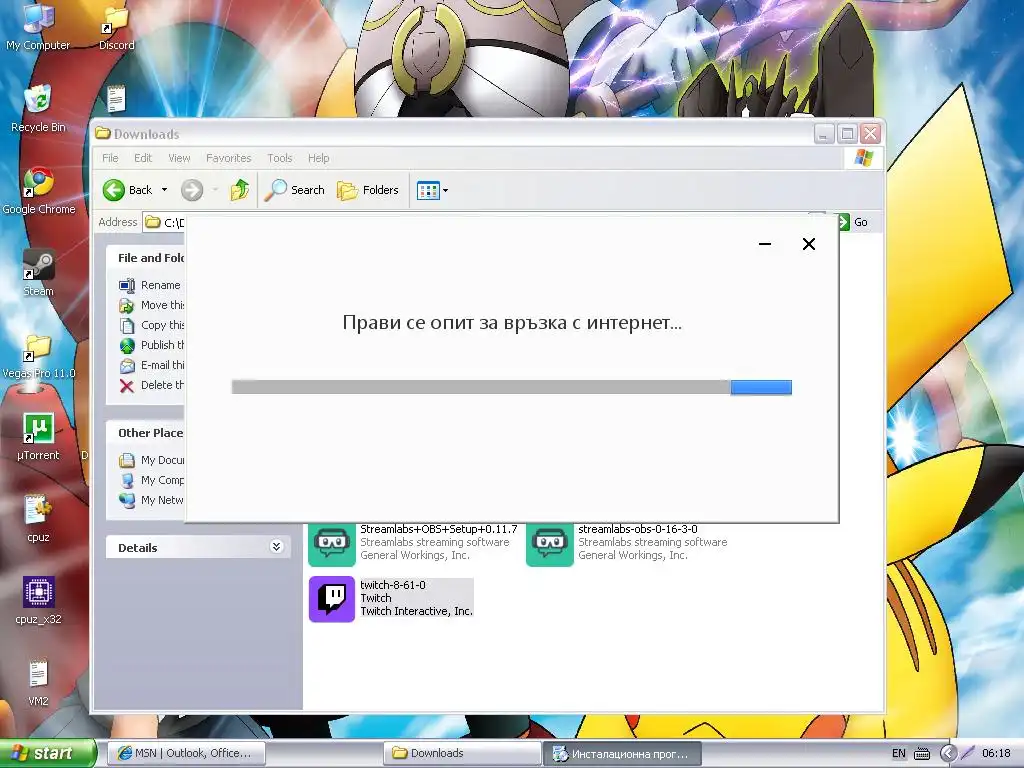Click the Windows flag logo in Downloads
The width and height of the screenshot is (1024, 768).
click(863, 157)
